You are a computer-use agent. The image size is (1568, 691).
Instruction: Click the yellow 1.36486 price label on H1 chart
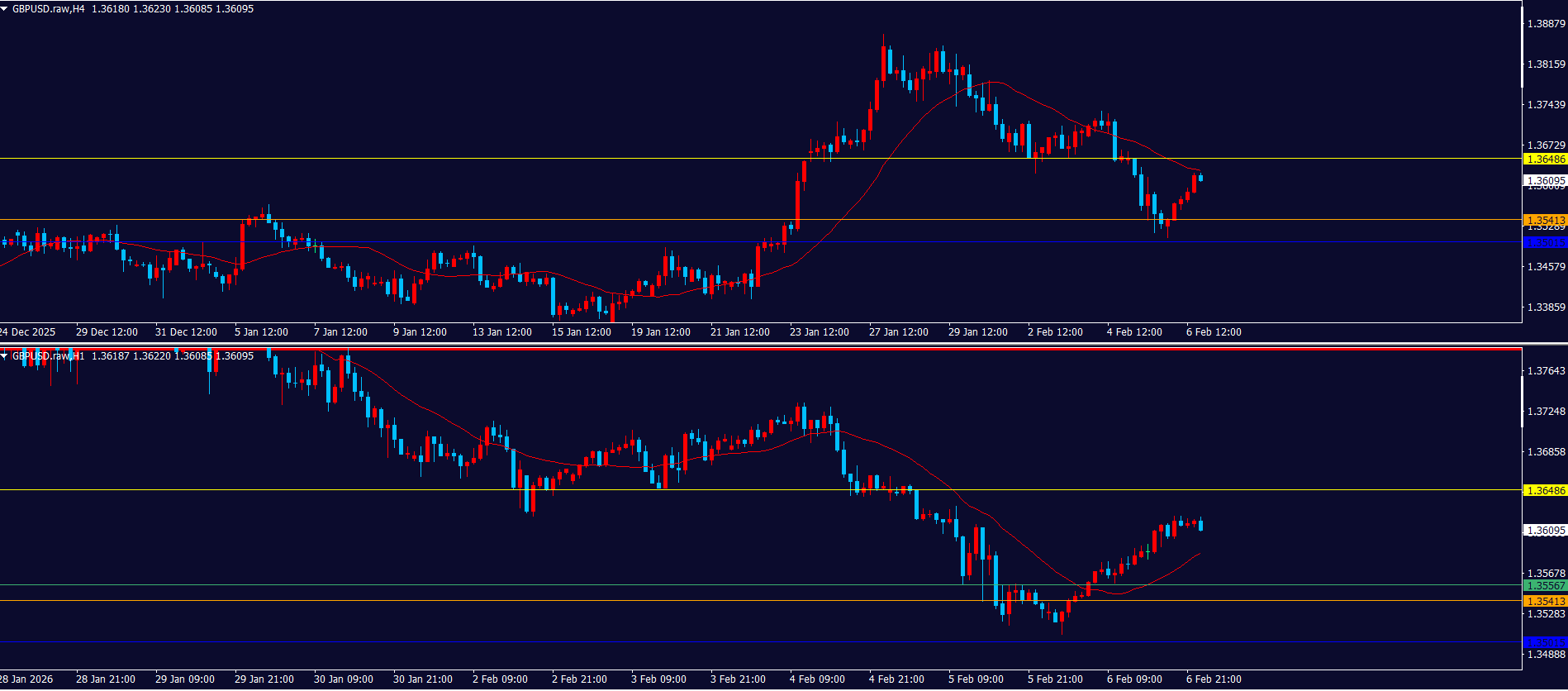click(1545, 491)
